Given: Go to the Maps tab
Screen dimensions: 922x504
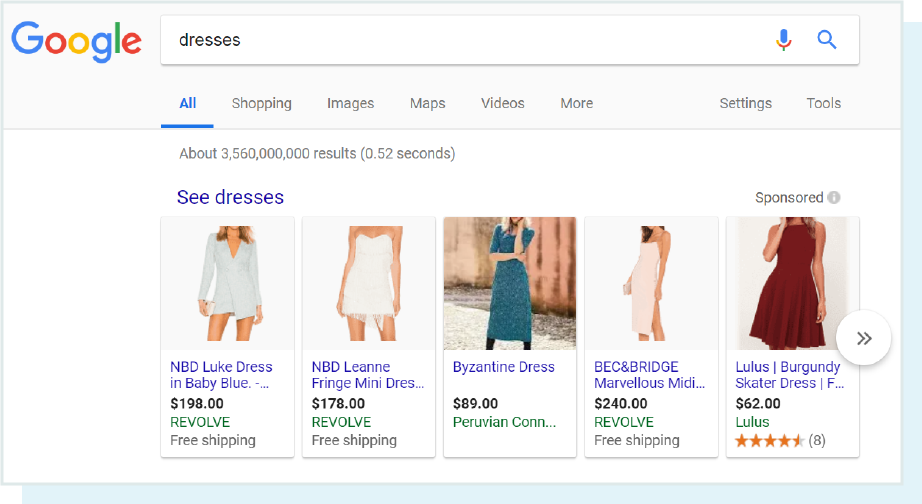Looking at the screenshot, I should pyautogui.click(x=427, y=103).
